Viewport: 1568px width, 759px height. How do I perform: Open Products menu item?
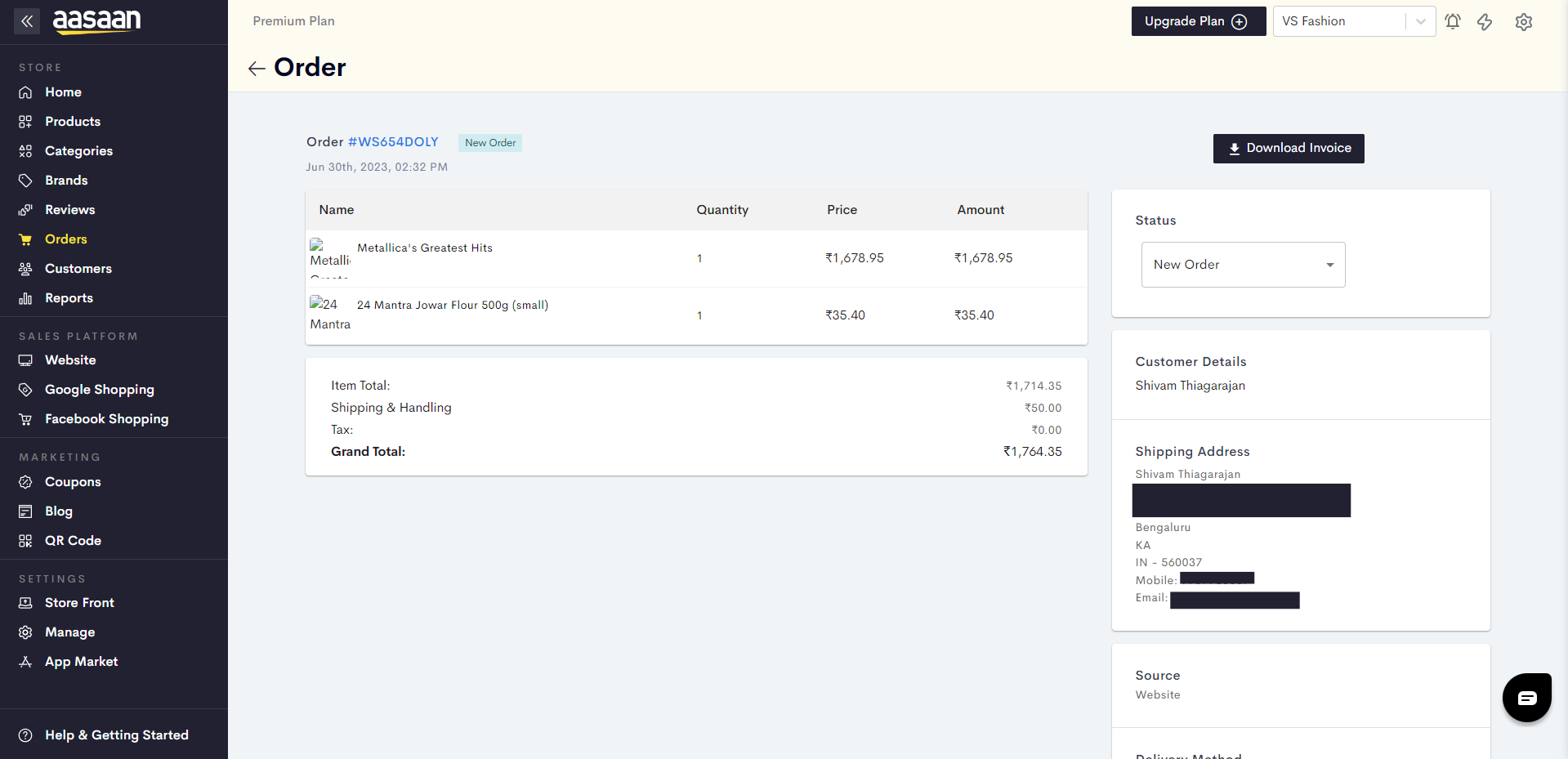[x=73, y=122]
